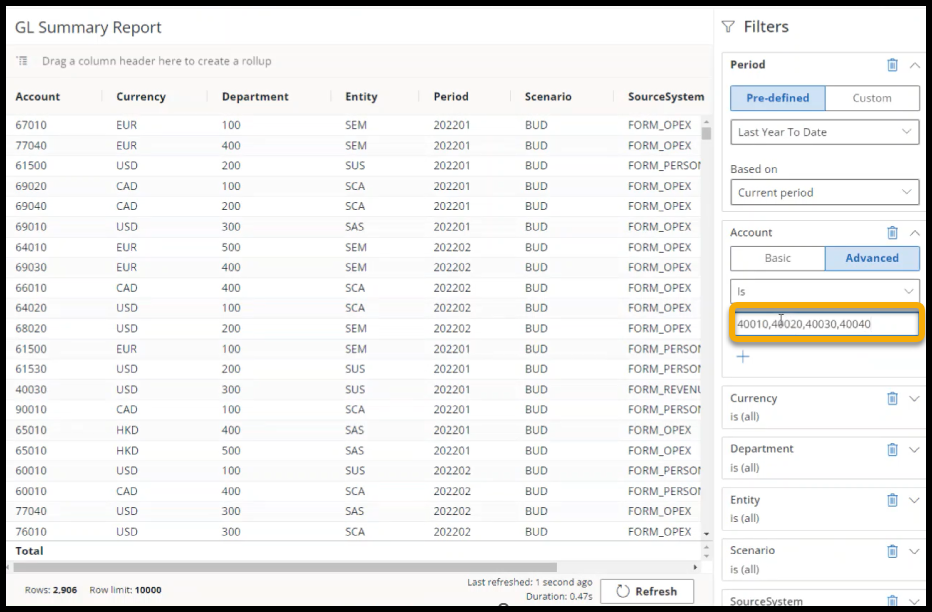The image size is (932, 612).
Task: Open the 'Is' operator dropdown
Action: [824, 292]
